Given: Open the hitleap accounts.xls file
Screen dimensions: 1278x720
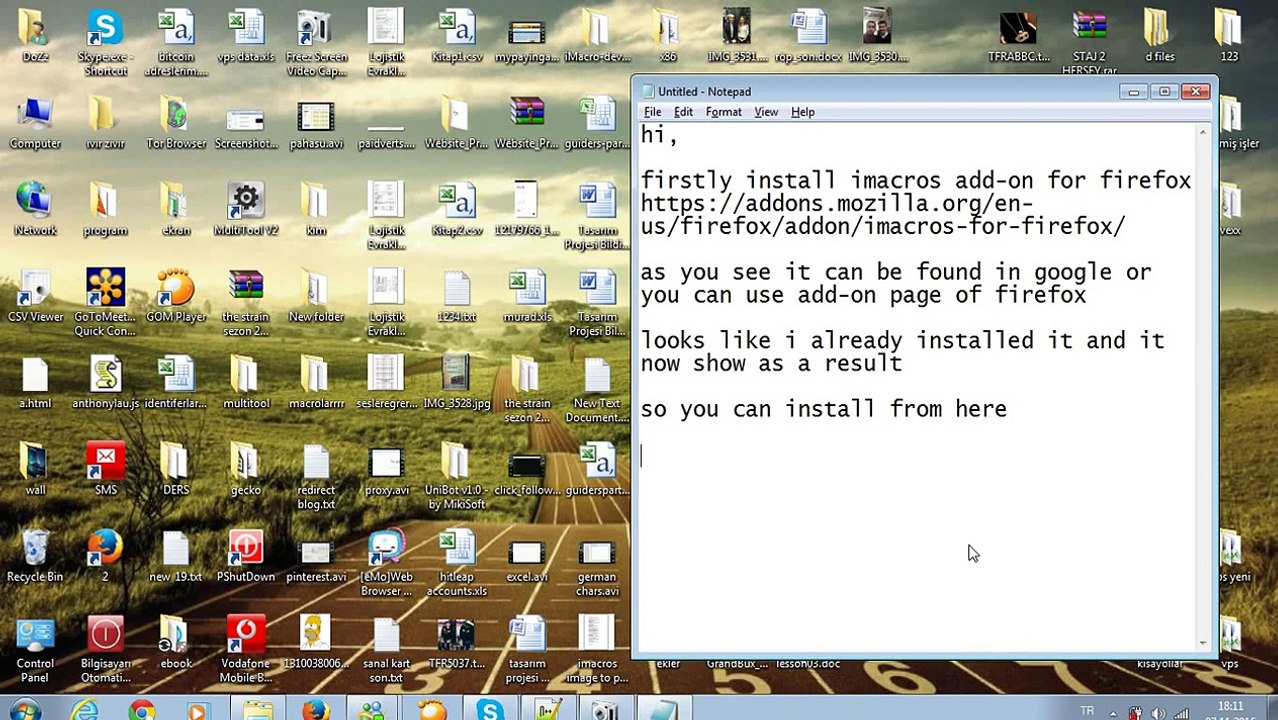Looking at the screenshot, I should pos(456,563).
